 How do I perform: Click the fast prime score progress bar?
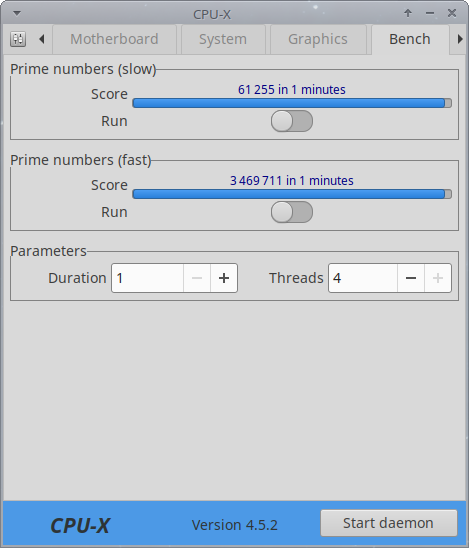coord(292,194)
